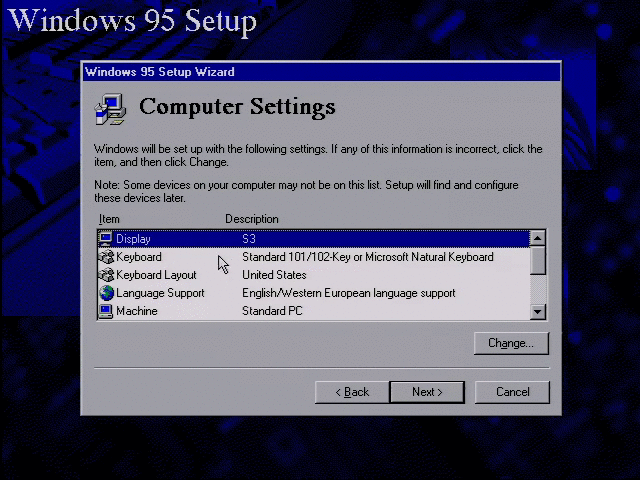Click the list scrollbar down arrow
Image resolution: width=640 pixels, height=480 pixels.
click(538, 312)
